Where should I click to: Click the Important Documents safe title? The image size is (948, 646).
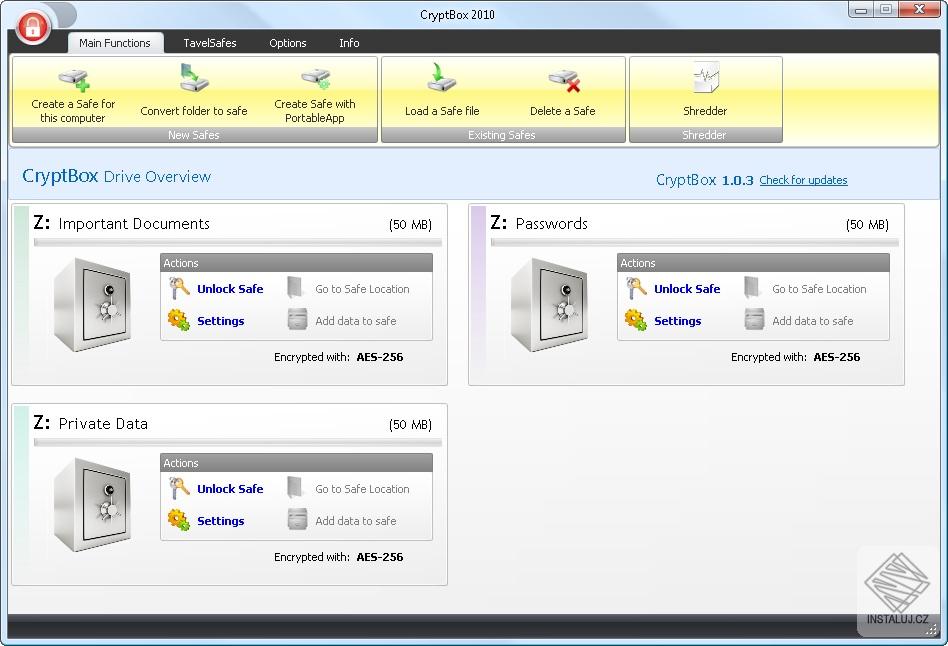(134, 224)
